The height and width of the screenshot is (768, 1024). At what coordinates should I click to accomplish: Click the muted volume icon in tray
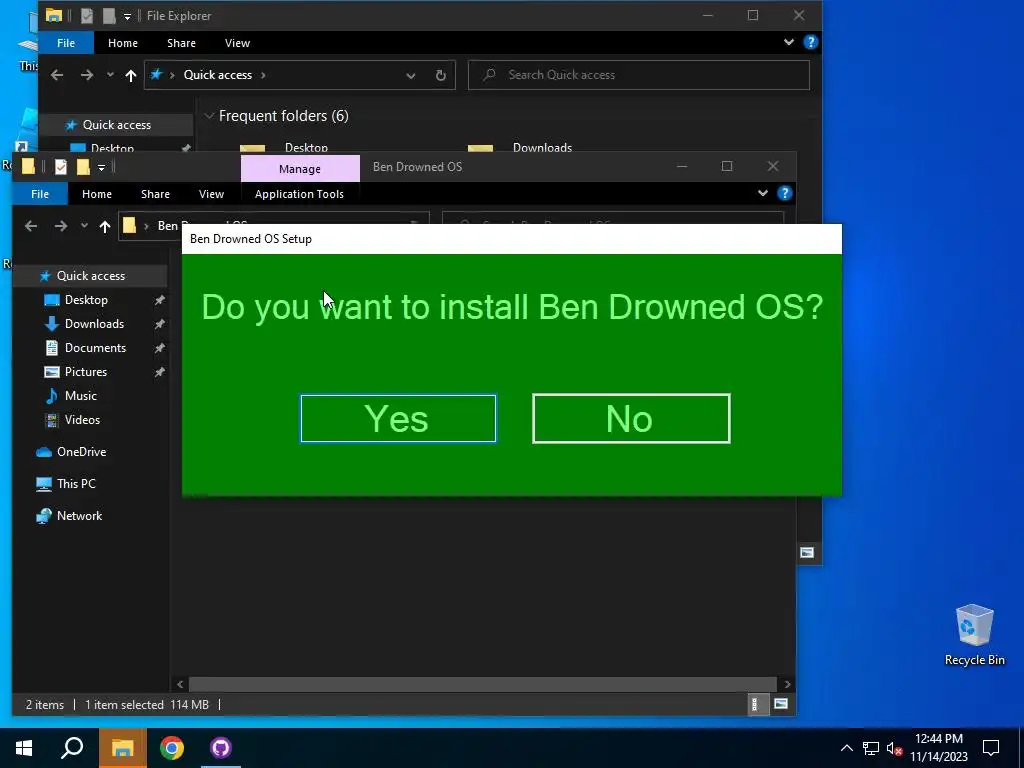(895, 748)
